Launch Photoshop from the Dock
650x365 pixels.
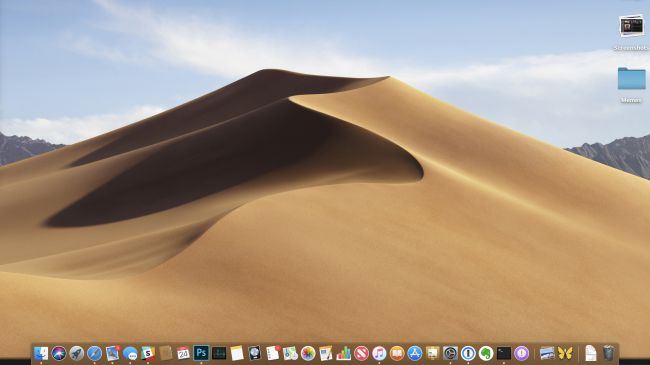(201, 353)
